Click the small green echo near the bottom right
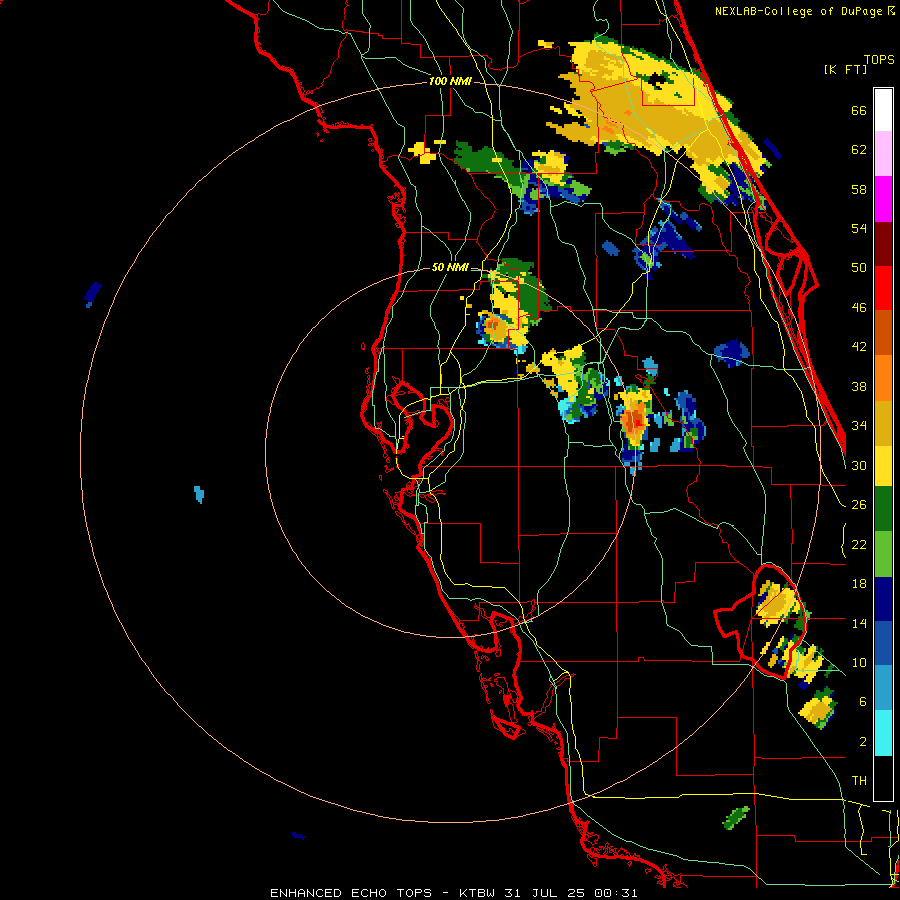Screen dimensions: 900x900 [x=736, y=817]
